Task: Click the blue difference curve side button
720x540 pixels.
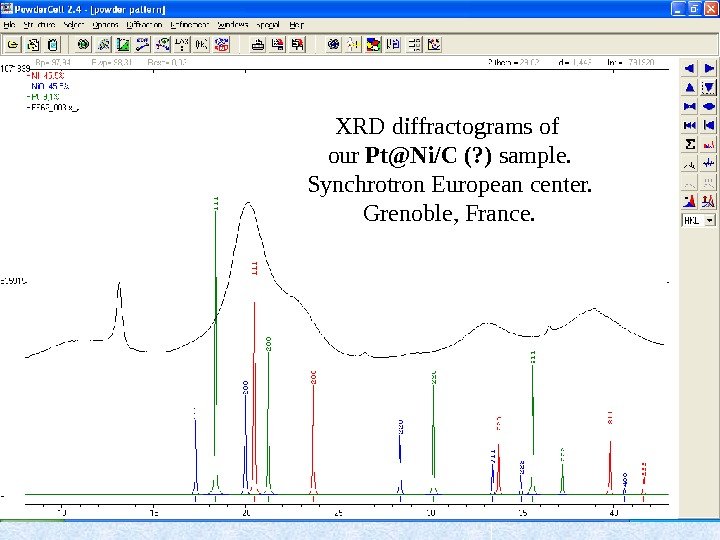Action: coord(709,163)
